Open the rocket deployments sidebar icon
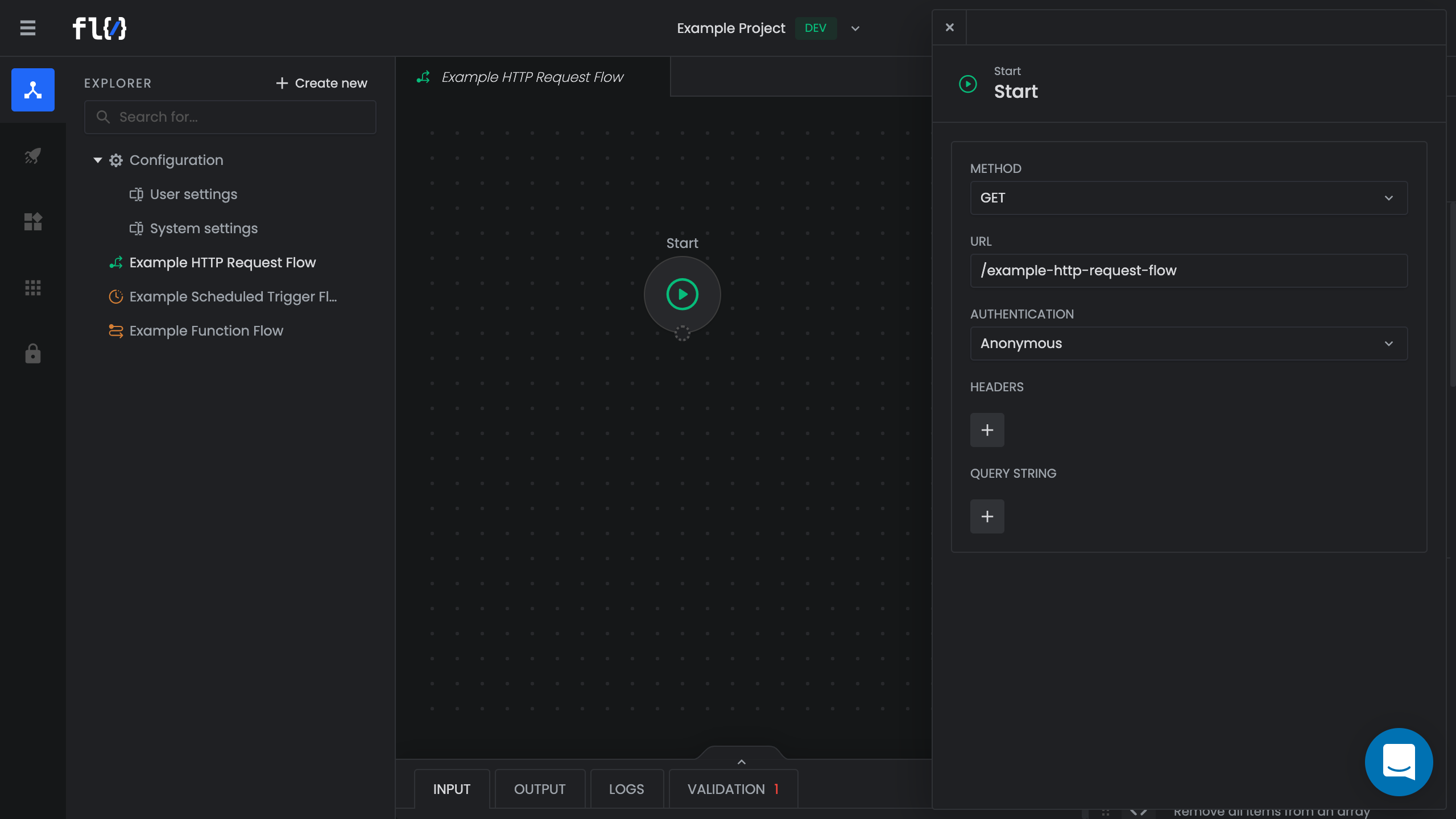The height and width of the screenshot is (819, 1456). click(33, 156)
